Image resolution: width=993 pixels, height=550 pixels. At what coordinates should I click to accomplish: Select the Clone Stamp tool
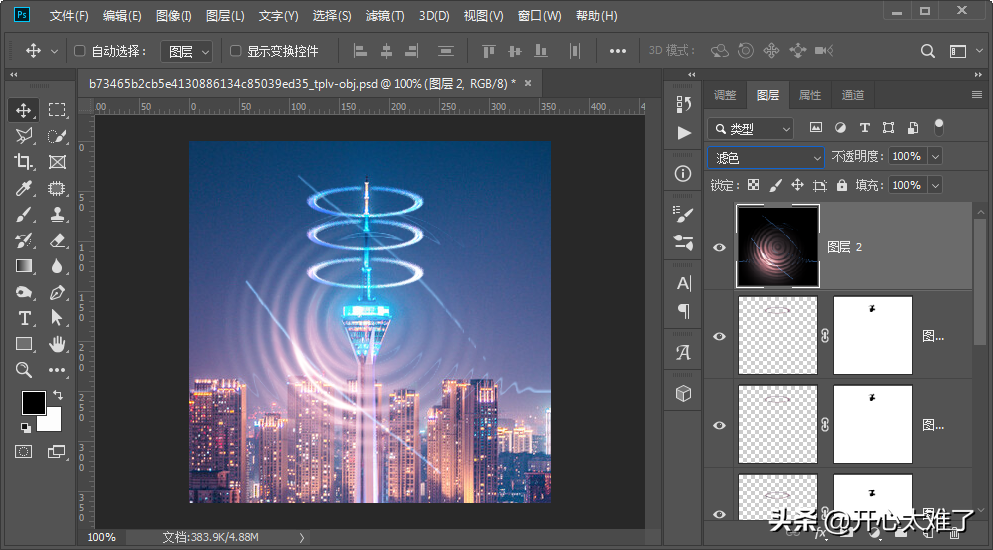[57, 214]
